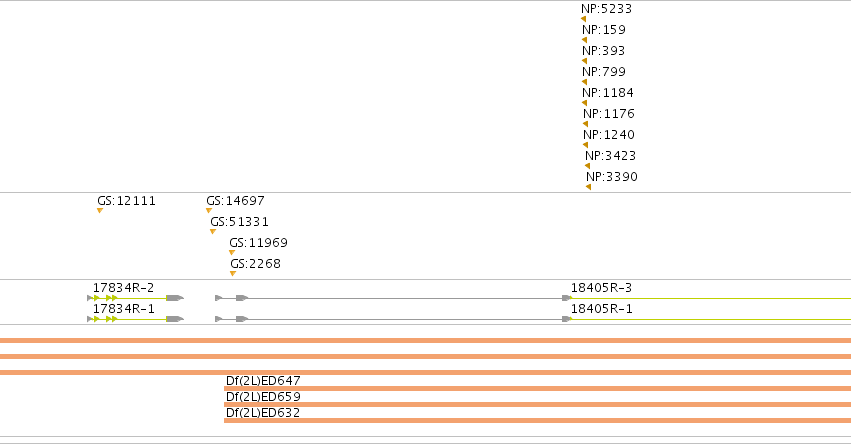This screenshot has height=444, width=851.
Task: Click triangle marker under NP:1176
Action: pyautogui.click(x=586, y=124)
